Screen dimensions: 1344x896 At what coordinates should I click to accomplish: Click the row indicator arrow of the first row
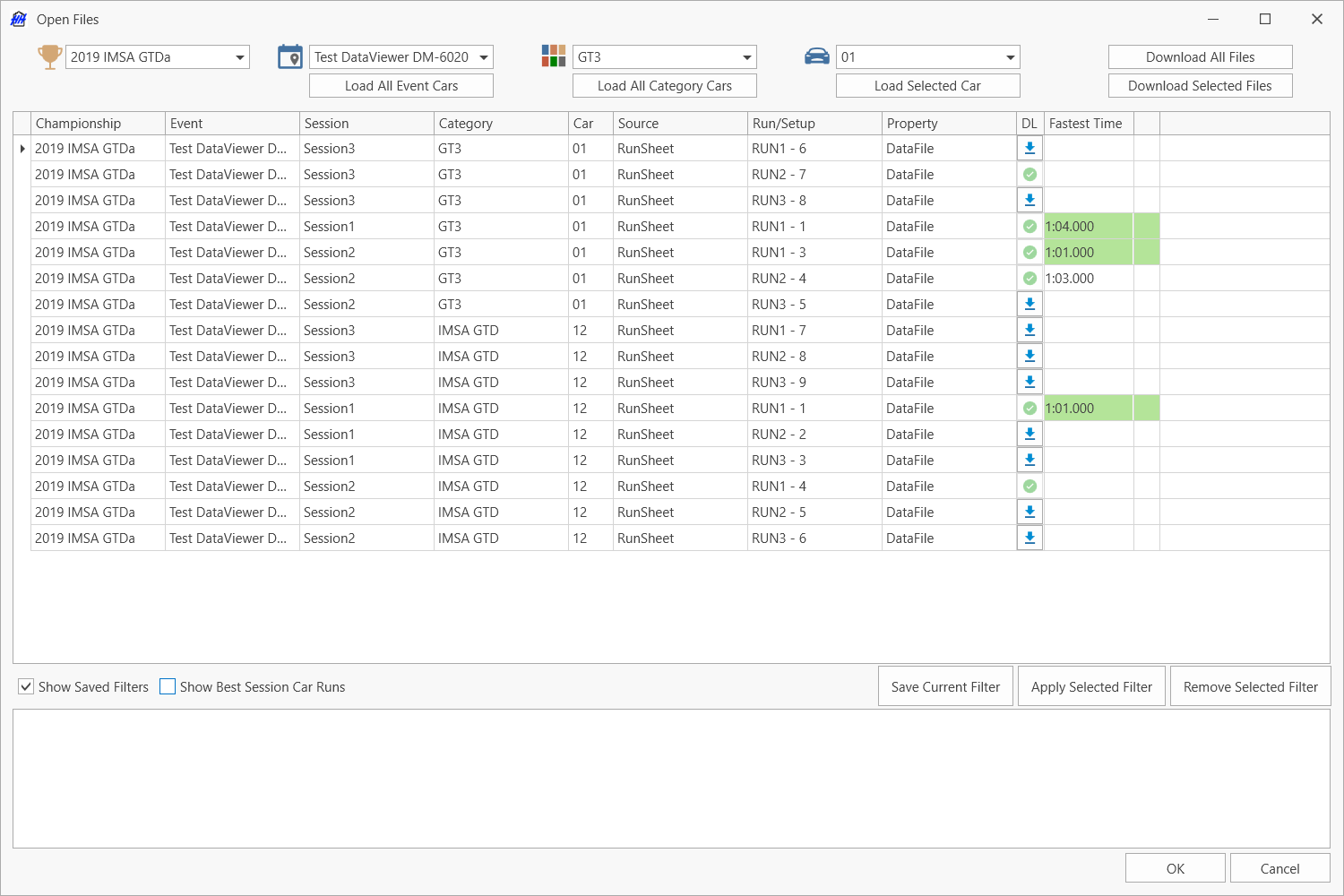tap(22, 148)
